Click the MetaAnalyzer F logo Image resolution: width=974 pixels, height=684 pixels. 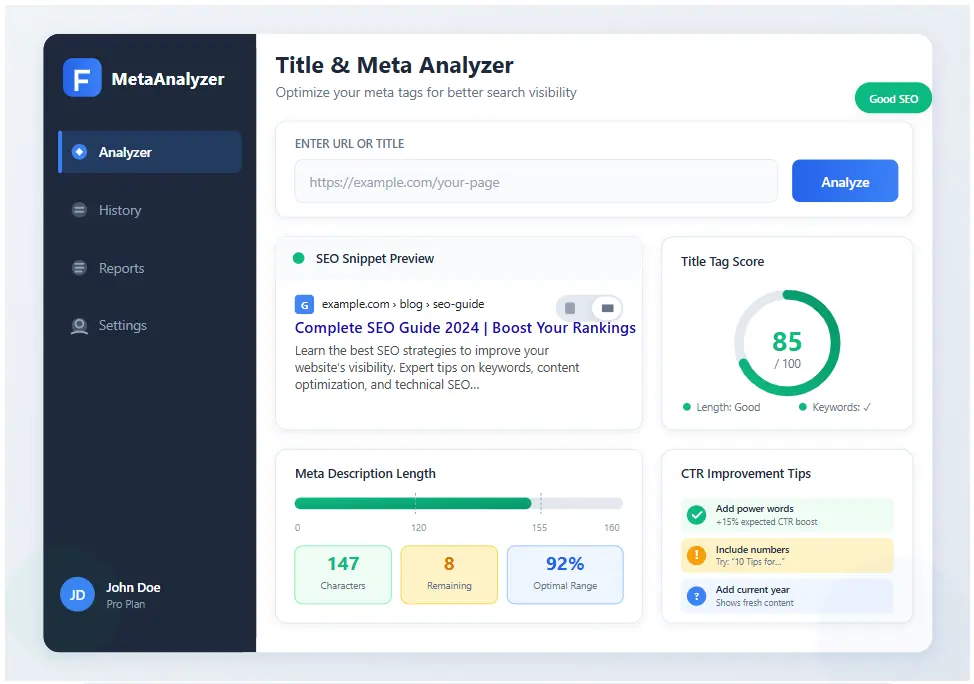tap(82, 78)
